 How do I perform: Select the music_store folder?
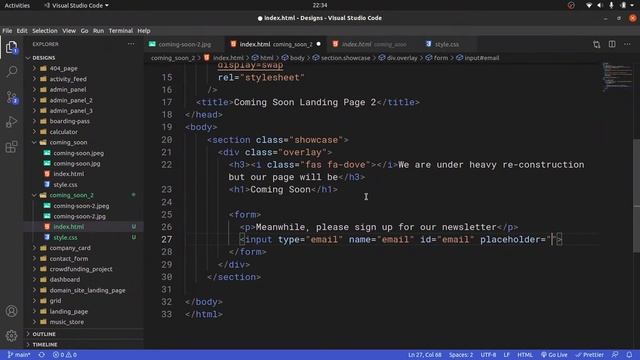[x=67, y=322]
